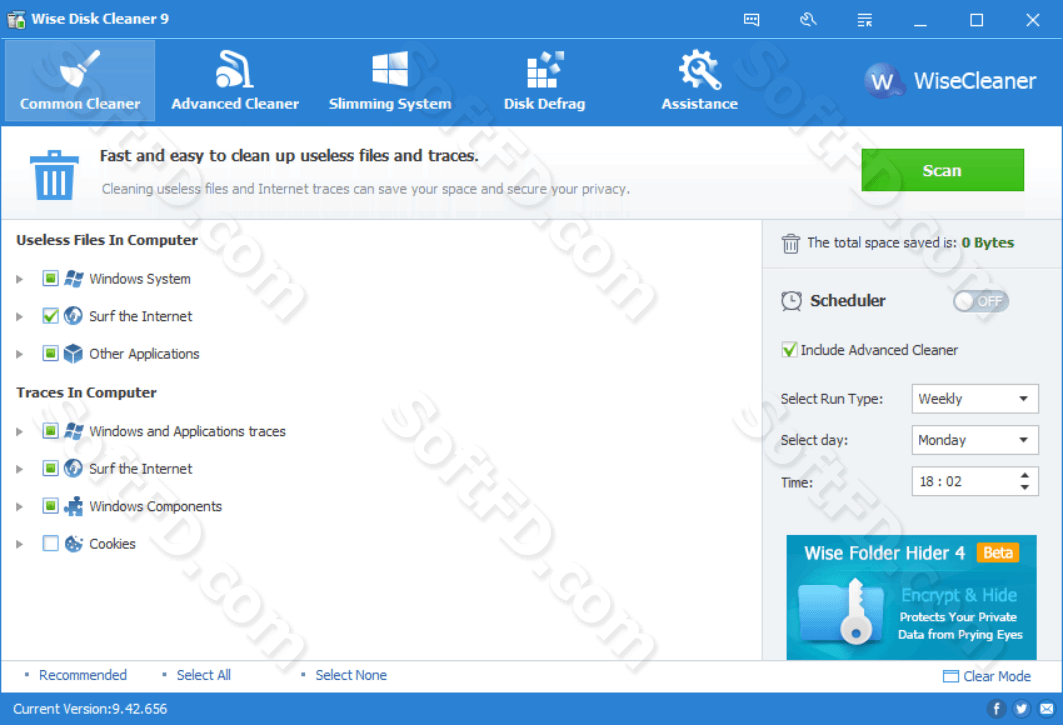Open the Wise Folder Hider 4 banner
1063x725 pixels.
(911, 597)
